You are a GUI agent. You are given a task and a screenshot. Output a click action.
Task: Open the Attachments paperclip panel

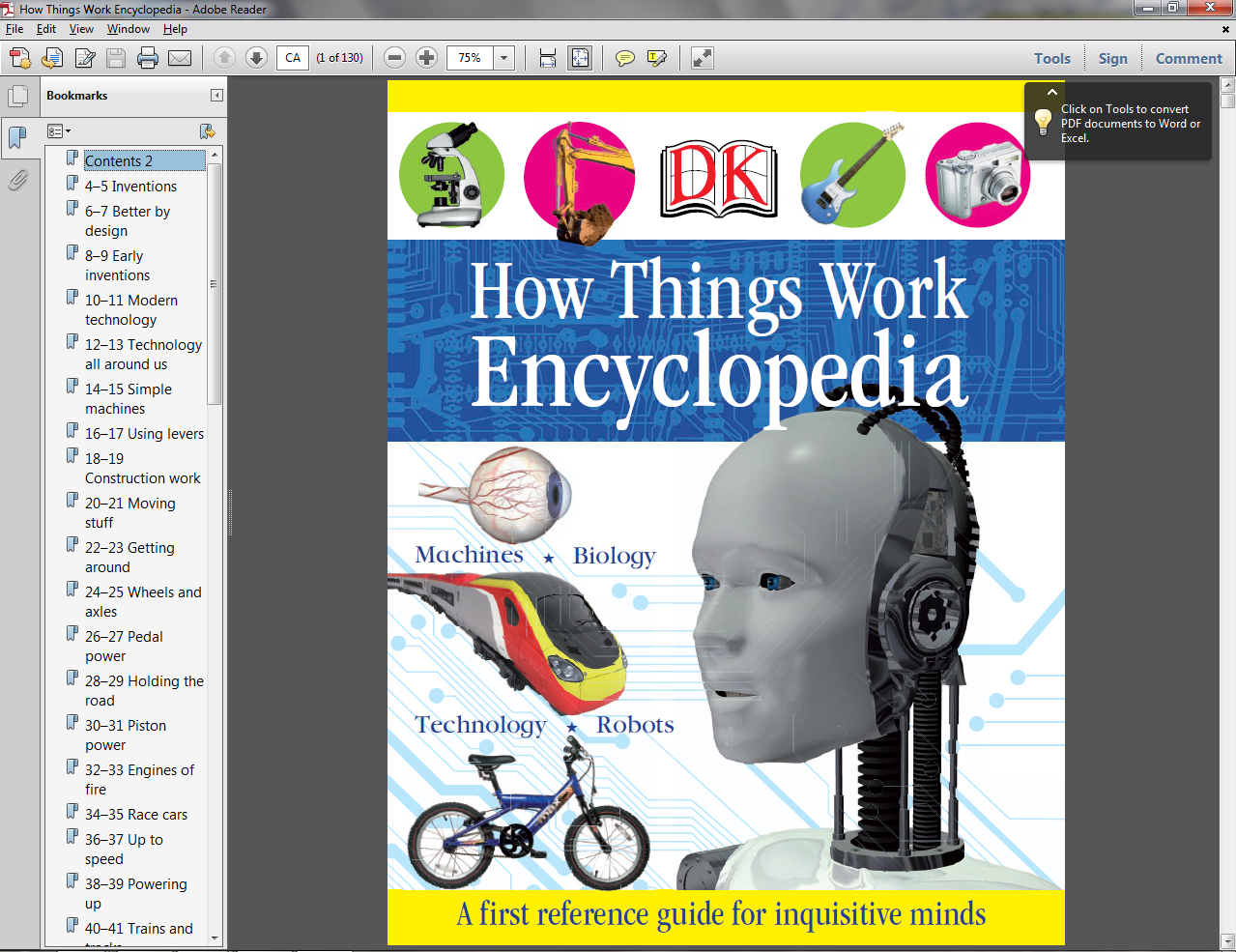[17, 180]
